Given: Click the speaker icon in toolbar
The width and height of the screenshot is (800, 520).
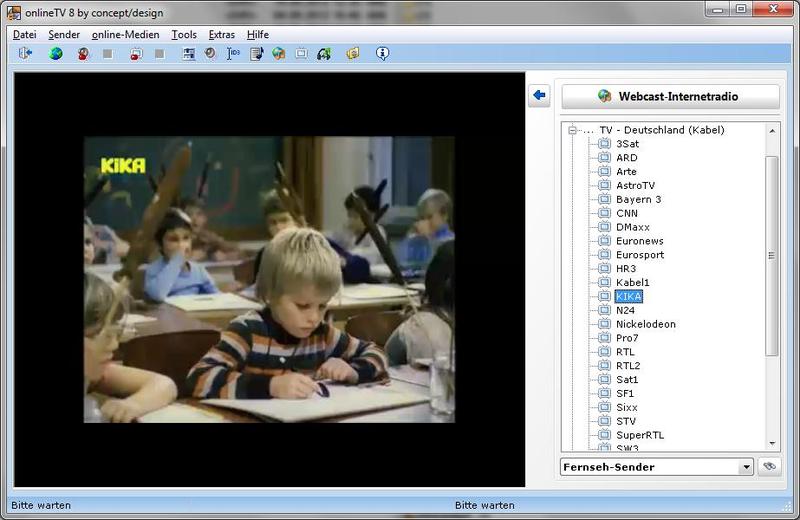Looking at the screenshot, I should (210, 53).
